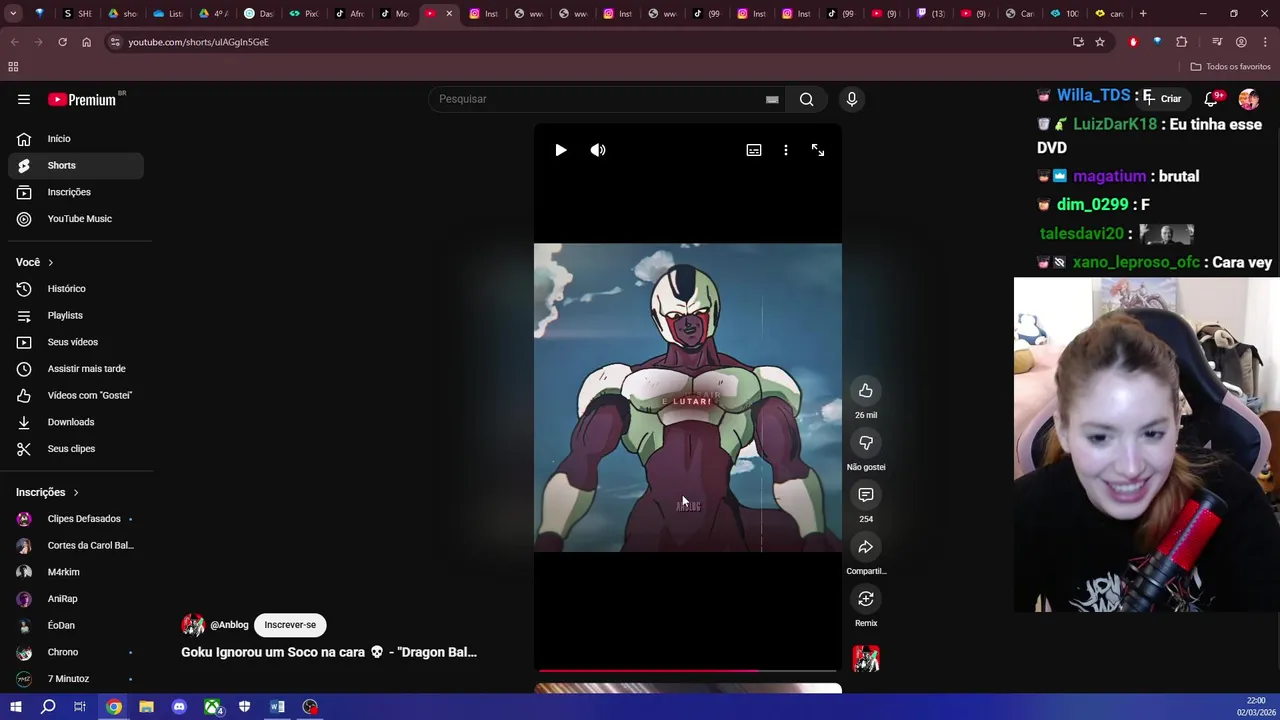The width and height of the screenshot is (1280, 720).
Task: Open the 7 Minutoz channel
Action: (76, 679)
